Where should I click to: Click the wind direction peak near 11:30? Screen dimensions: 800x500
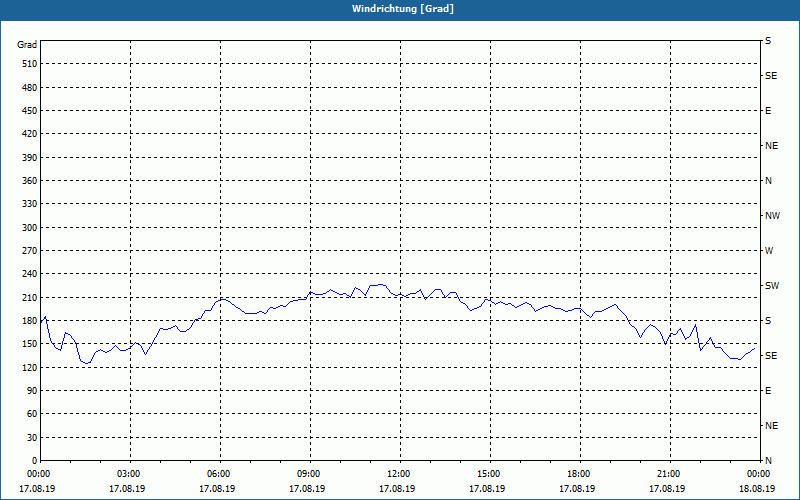coord(380,284)
